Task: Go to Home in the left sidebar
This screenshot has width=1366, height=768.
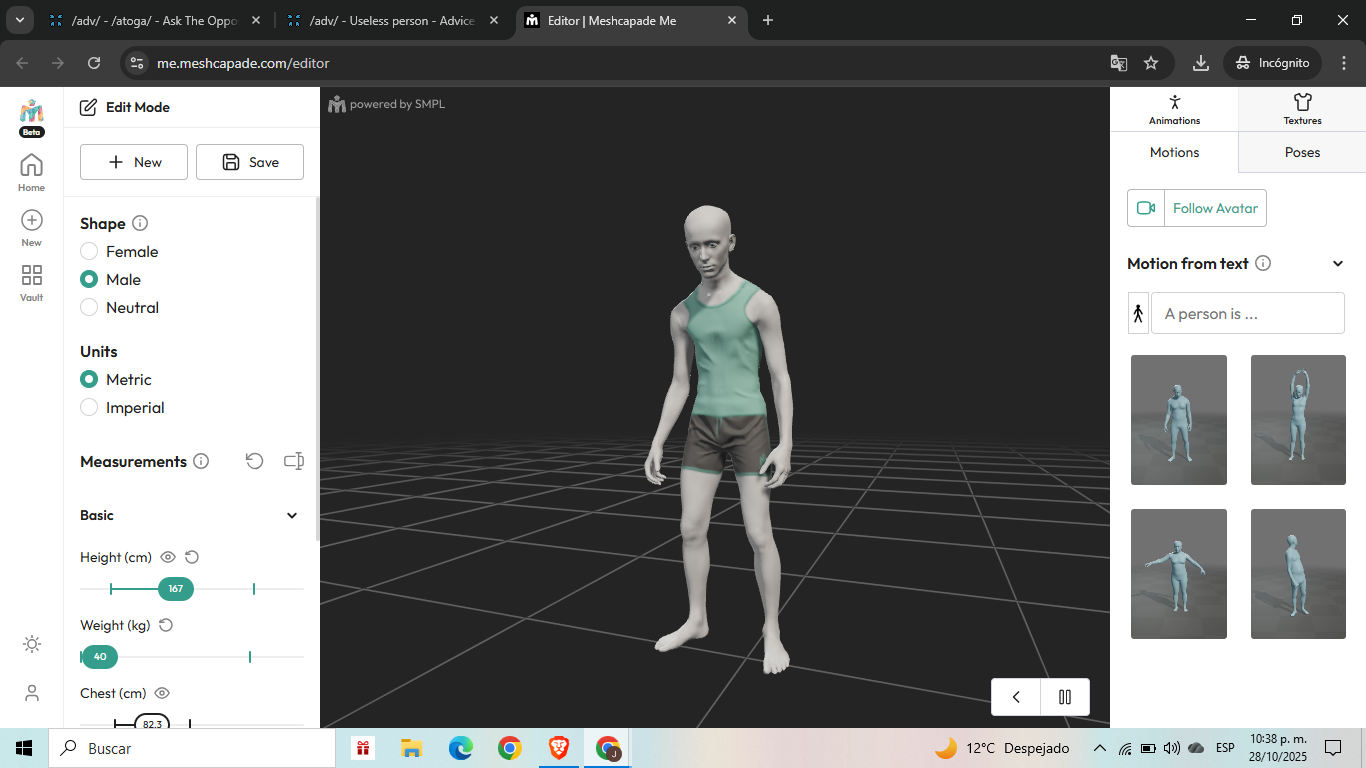Action: 32,172
